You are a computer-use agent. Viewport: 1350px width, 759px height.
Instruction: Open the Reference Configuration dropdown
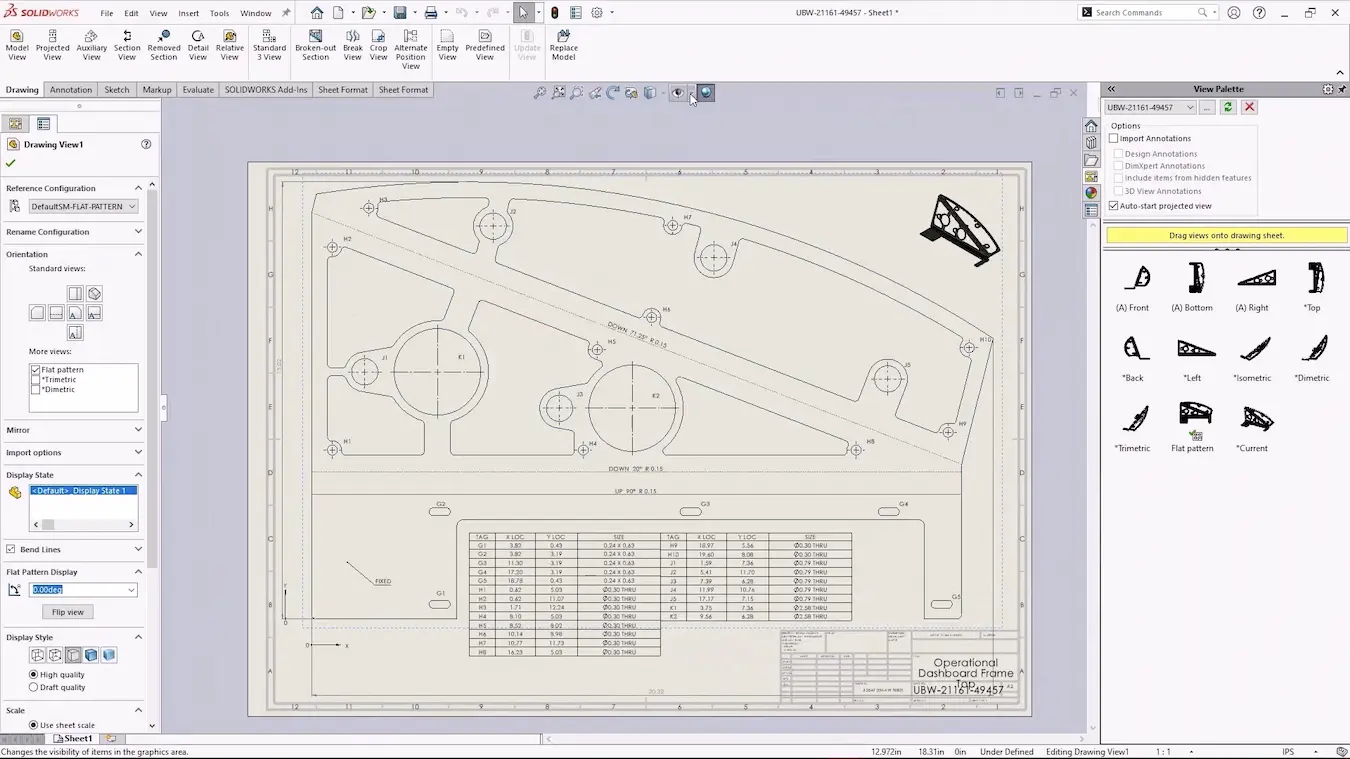[x=84, y=207]
